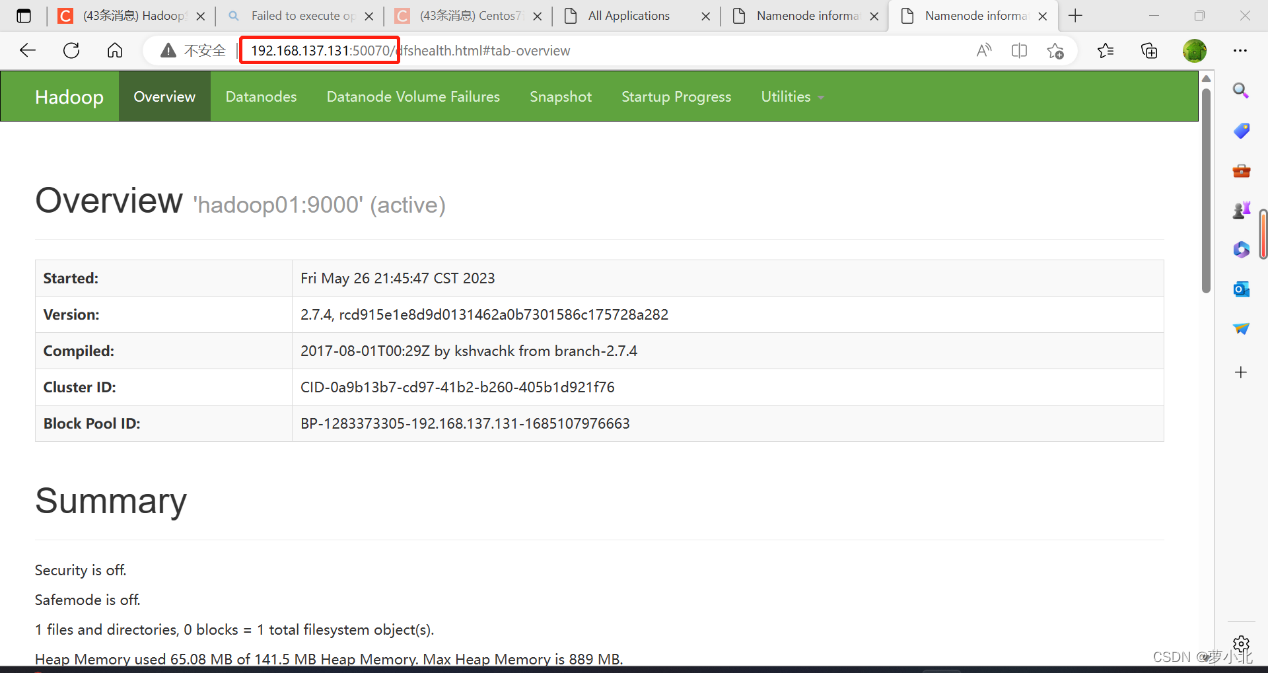Open the sidebar search icon
The height and width of the screenshot is (673, 1268).
(x=1241, y=91)
